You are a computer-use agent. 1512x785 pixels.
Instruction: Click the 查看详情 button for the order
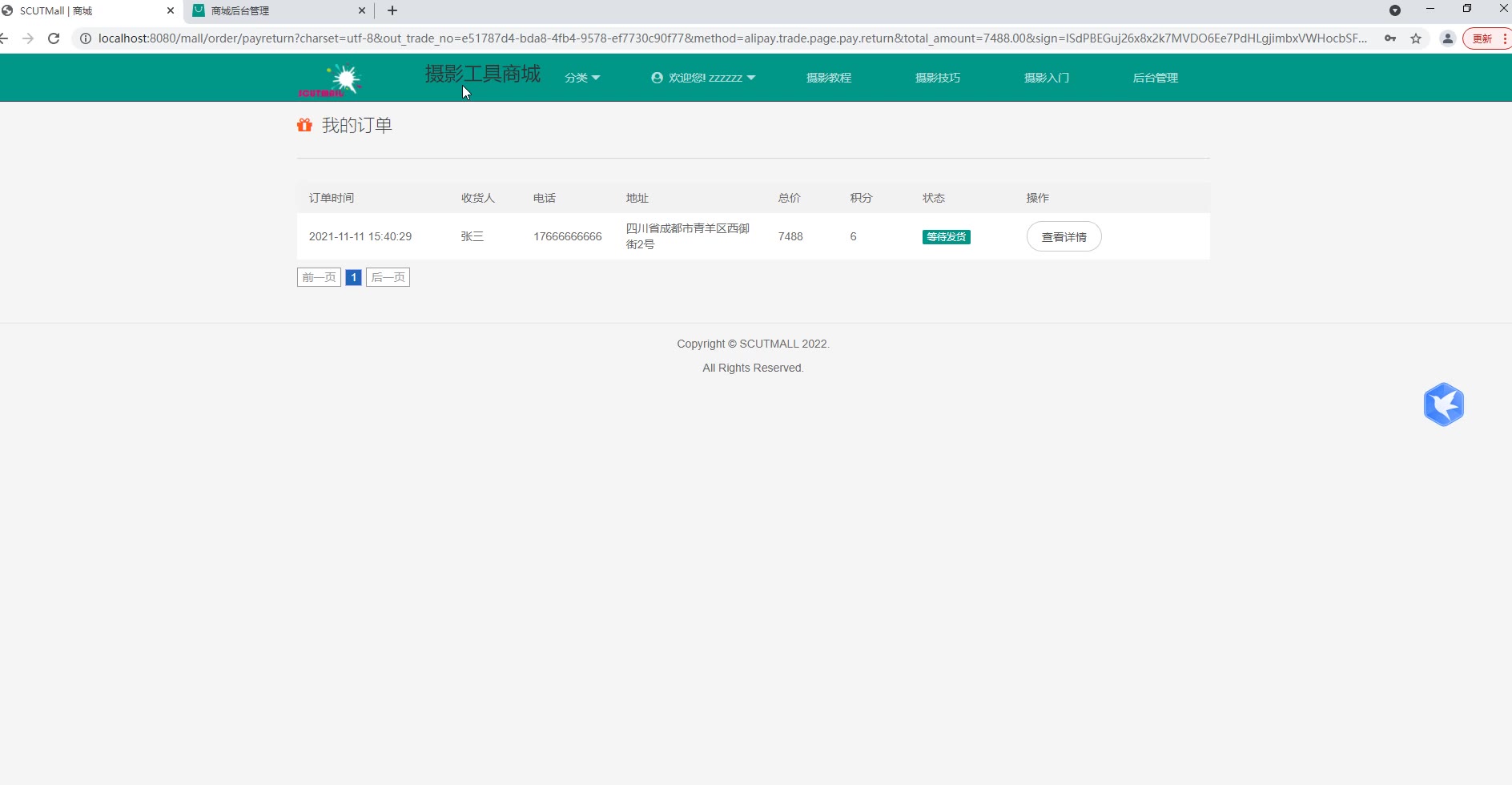[x=1064, y=237]
